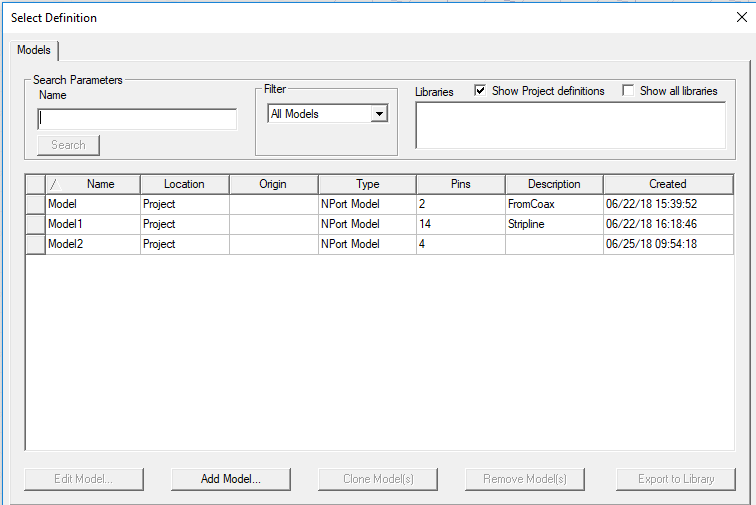Click the blank top-left table corner cell
This screenshot has width=756, height=505.
coord(36,184)
